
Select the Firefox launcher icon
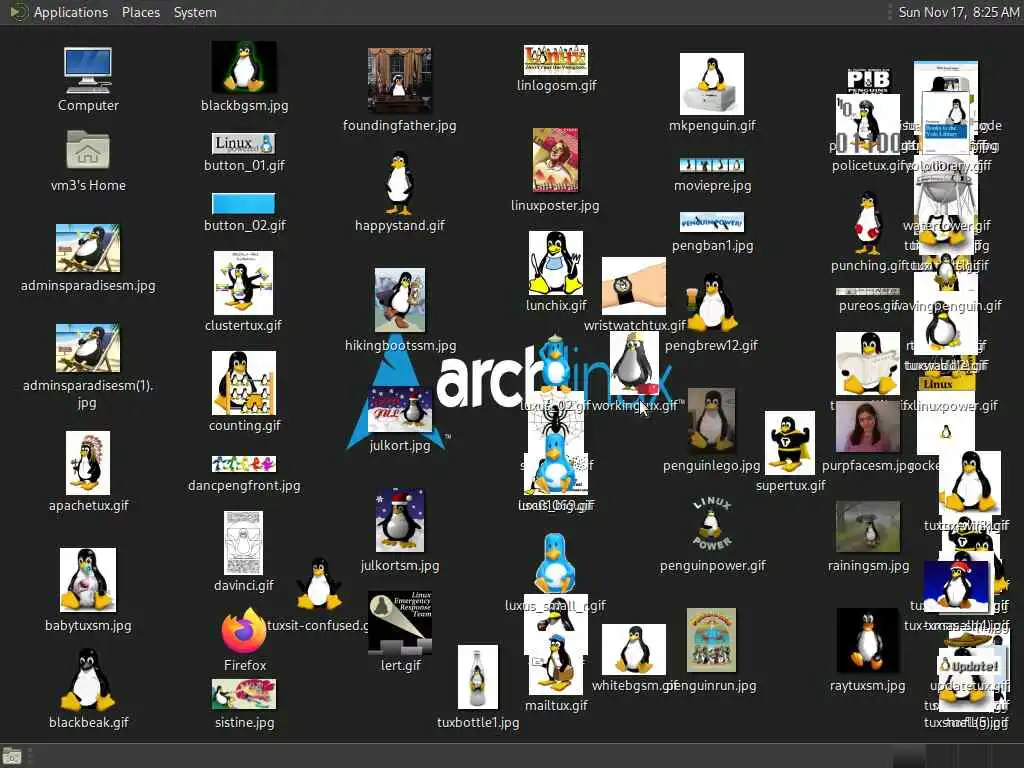244,631
